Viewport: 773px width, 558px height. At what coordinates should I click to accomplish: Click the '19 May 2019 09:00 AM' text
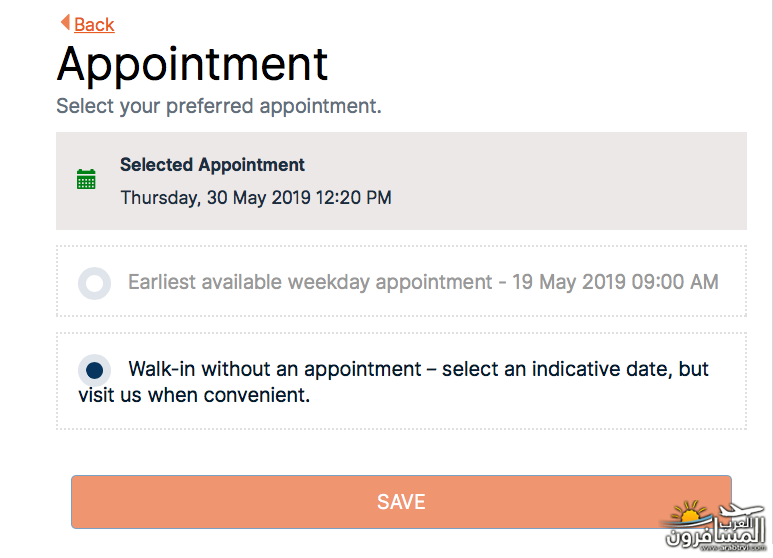coord(615,282)
